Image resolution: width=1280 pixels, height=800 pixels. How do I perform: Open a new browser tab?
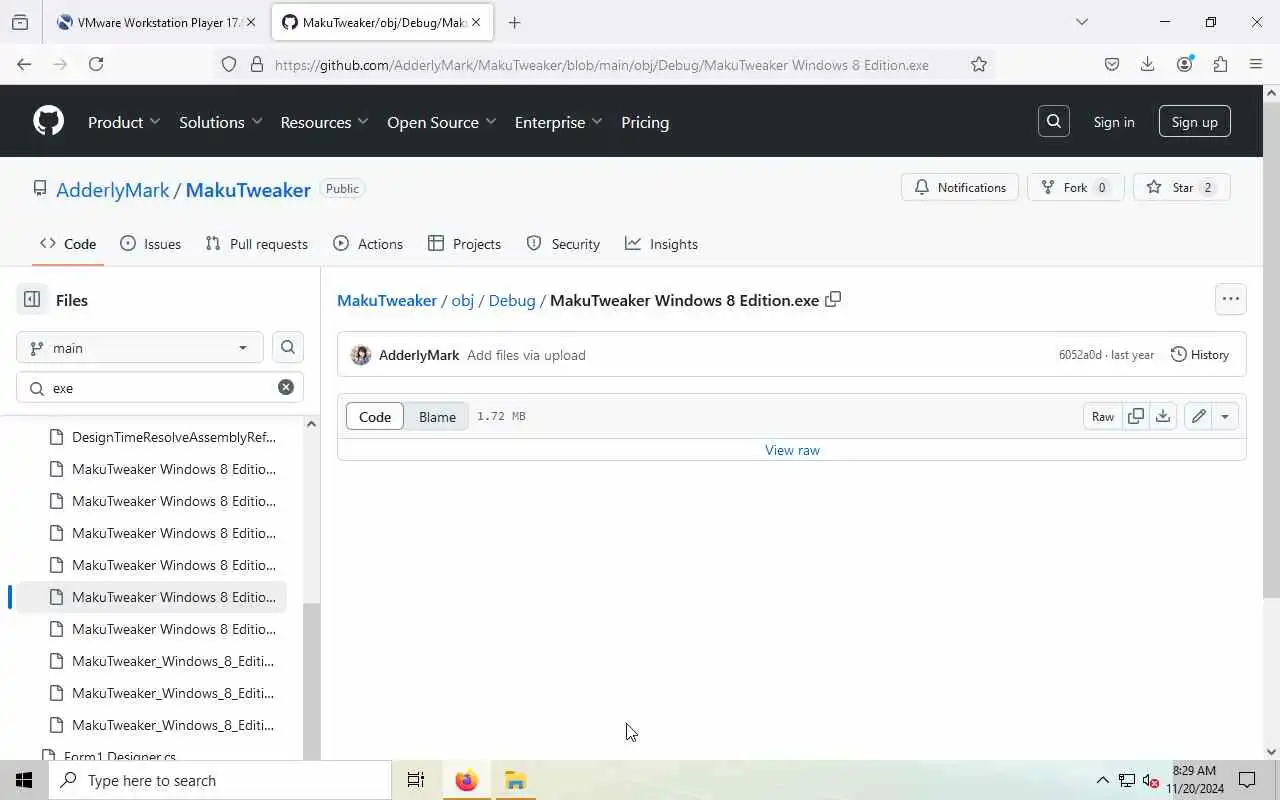pos(514,22)
